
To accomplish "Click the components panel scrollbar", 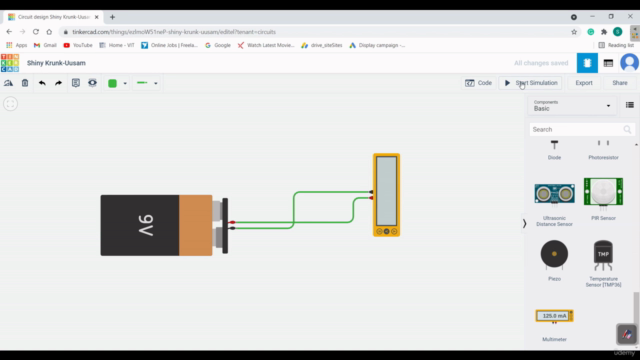I will [x=636, y=310].
